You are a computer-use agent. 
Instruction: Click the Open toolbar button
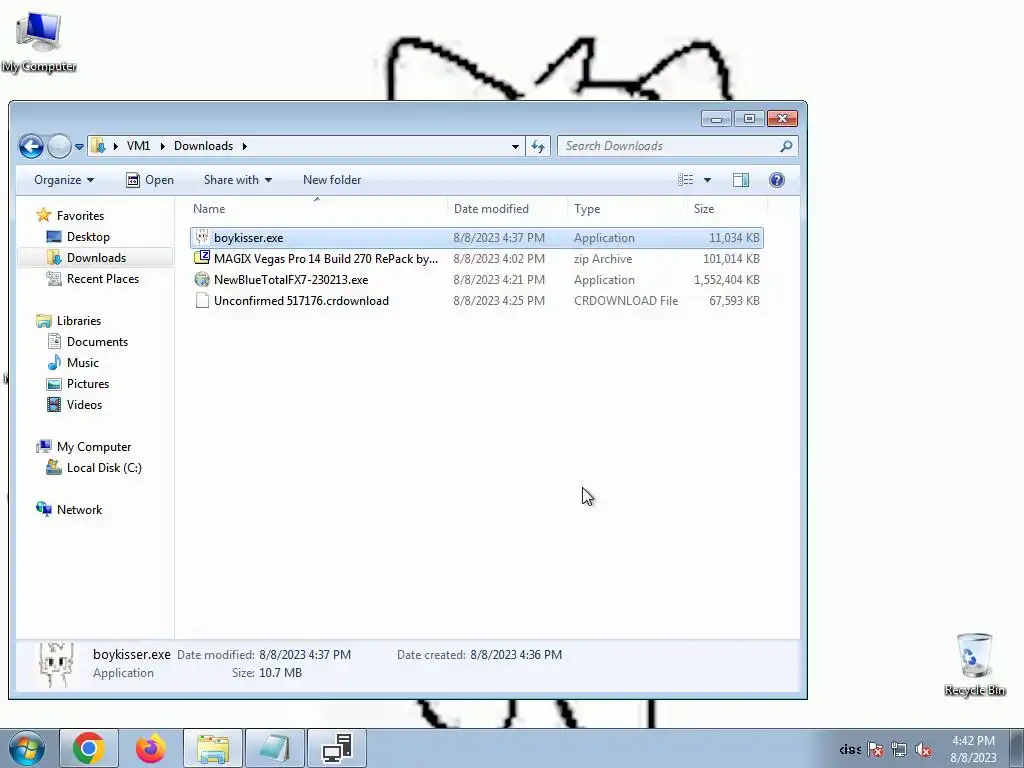pos(150,180)
